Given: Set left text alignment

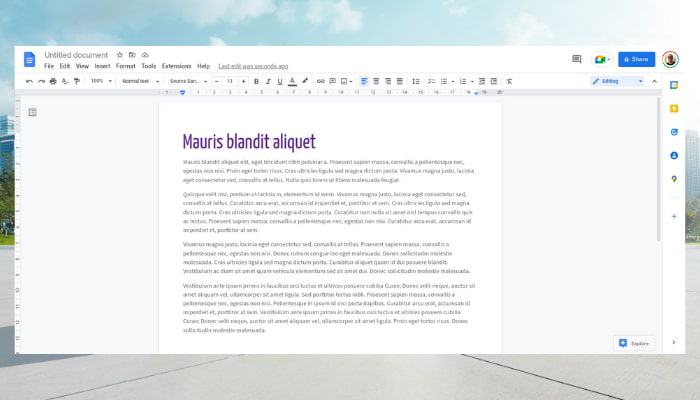Looking at the screenshot, I should pyautogui.click(x=364, y=81).
